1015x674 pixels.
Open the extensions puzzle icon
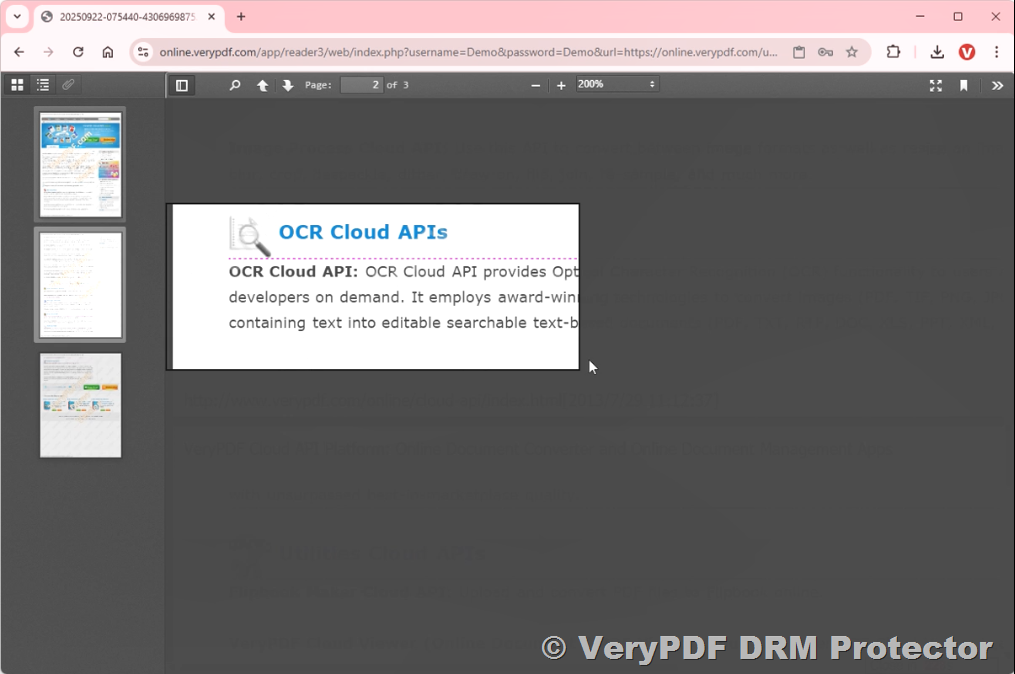(893, 52)
